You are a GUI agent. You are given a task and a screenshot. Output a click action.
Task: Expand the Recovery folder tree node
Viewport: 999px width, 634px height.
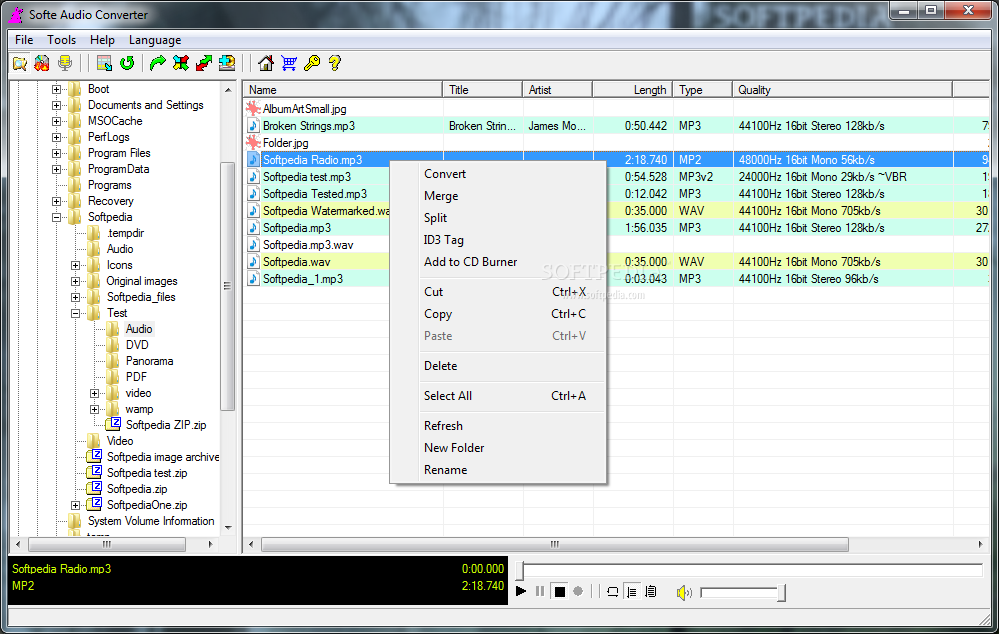point(57,201)
